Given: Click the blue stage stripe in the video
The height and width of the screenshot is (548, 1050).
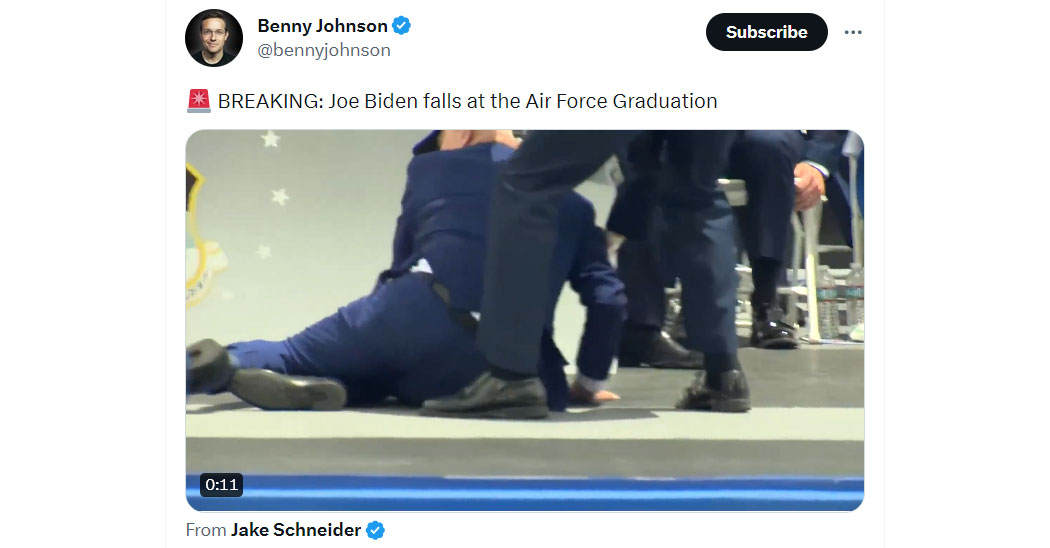Looking at the screenshot, I should 525,492.
